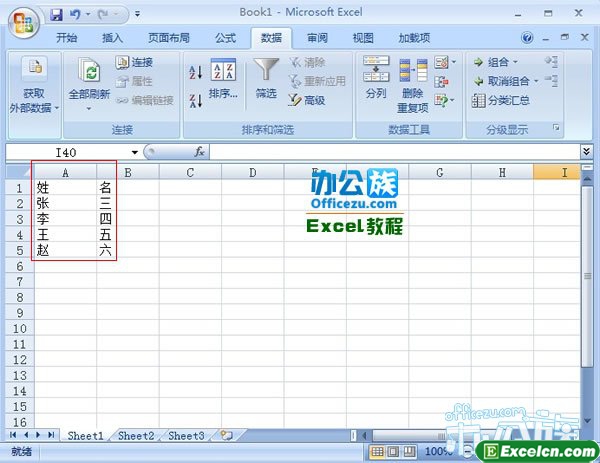The height and width of the screenshot is (463, 600).
Task: Click hide detail icon in 分级显示
Action: click(551, 80)
